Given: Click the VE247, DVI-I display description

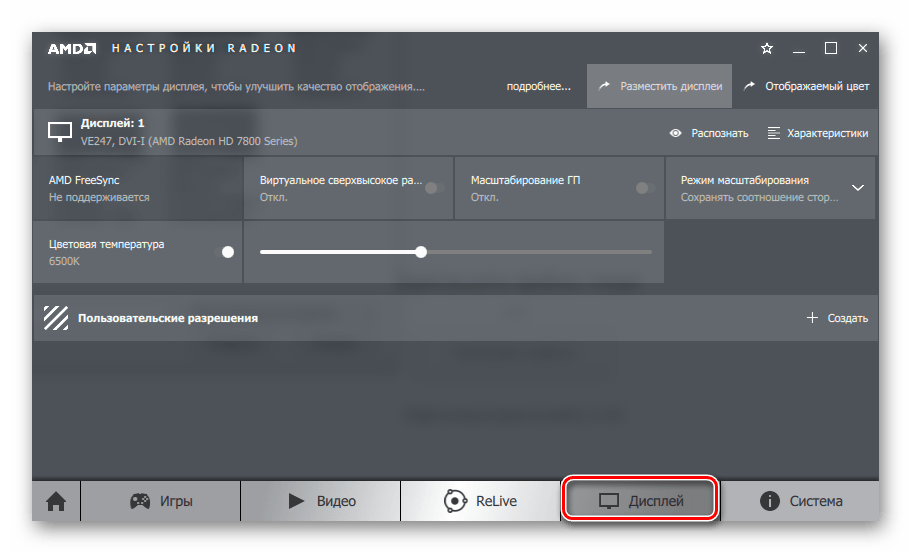Looking at the screenshot, I should coord(189,141).
